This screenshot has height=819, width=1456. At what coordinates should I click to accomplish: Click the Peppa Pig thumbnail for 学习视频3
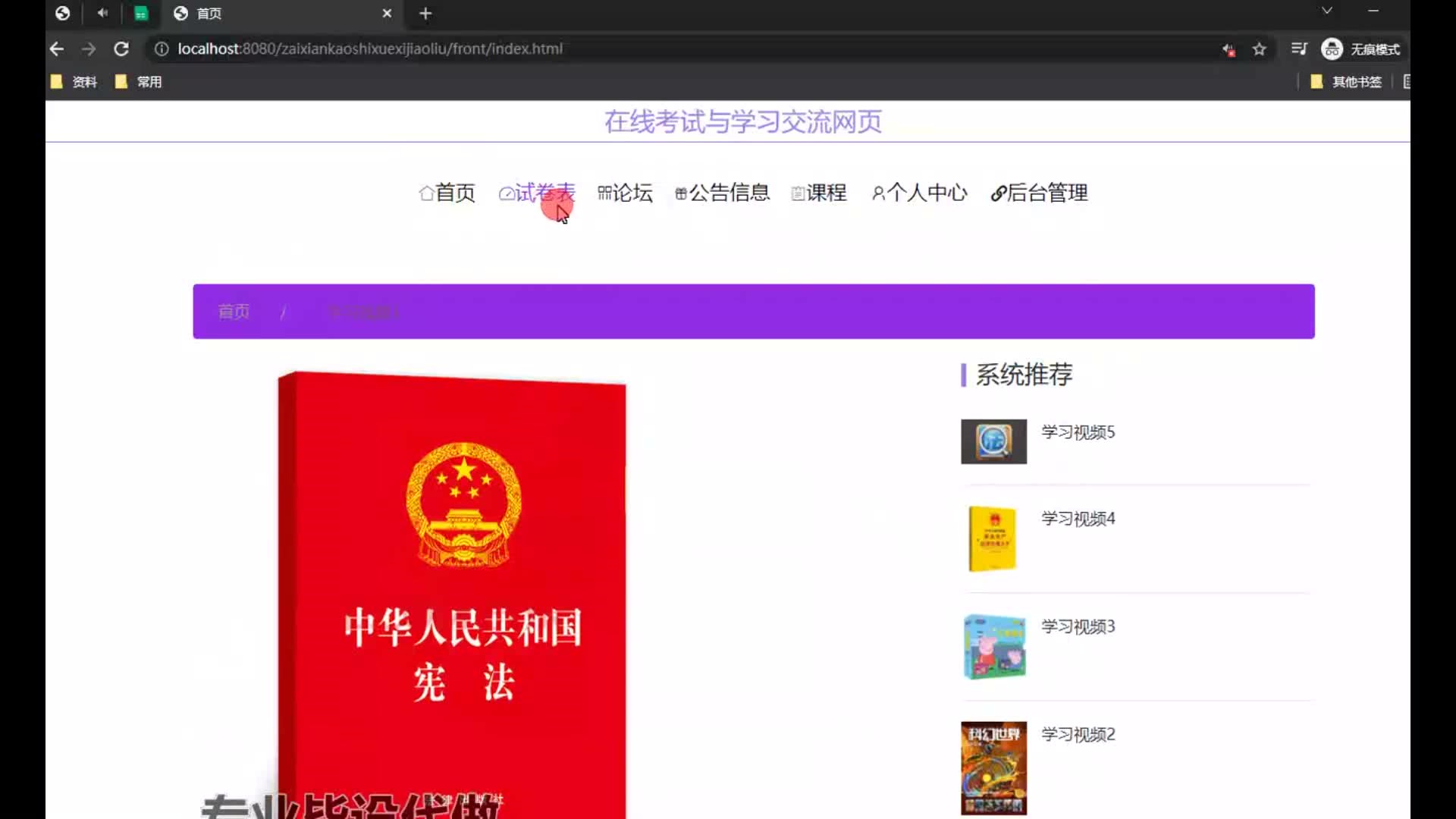click(x=994, y=647)
